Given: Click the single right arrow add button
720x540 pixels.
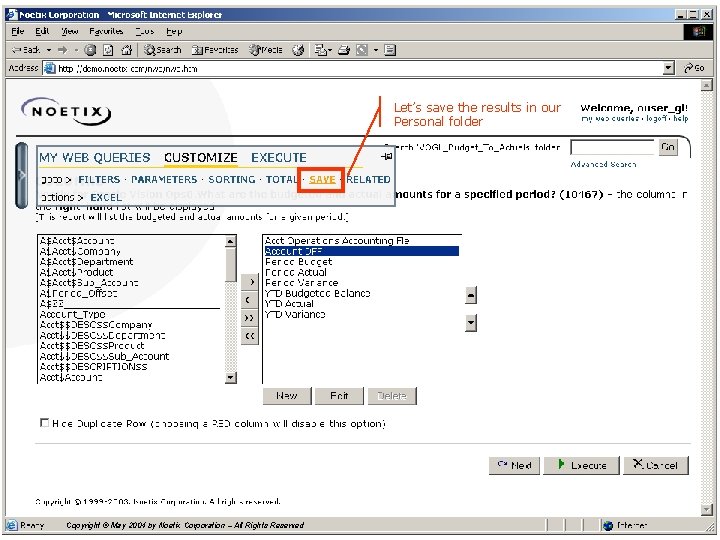Looking at the screenshot, I should (250, 282).
